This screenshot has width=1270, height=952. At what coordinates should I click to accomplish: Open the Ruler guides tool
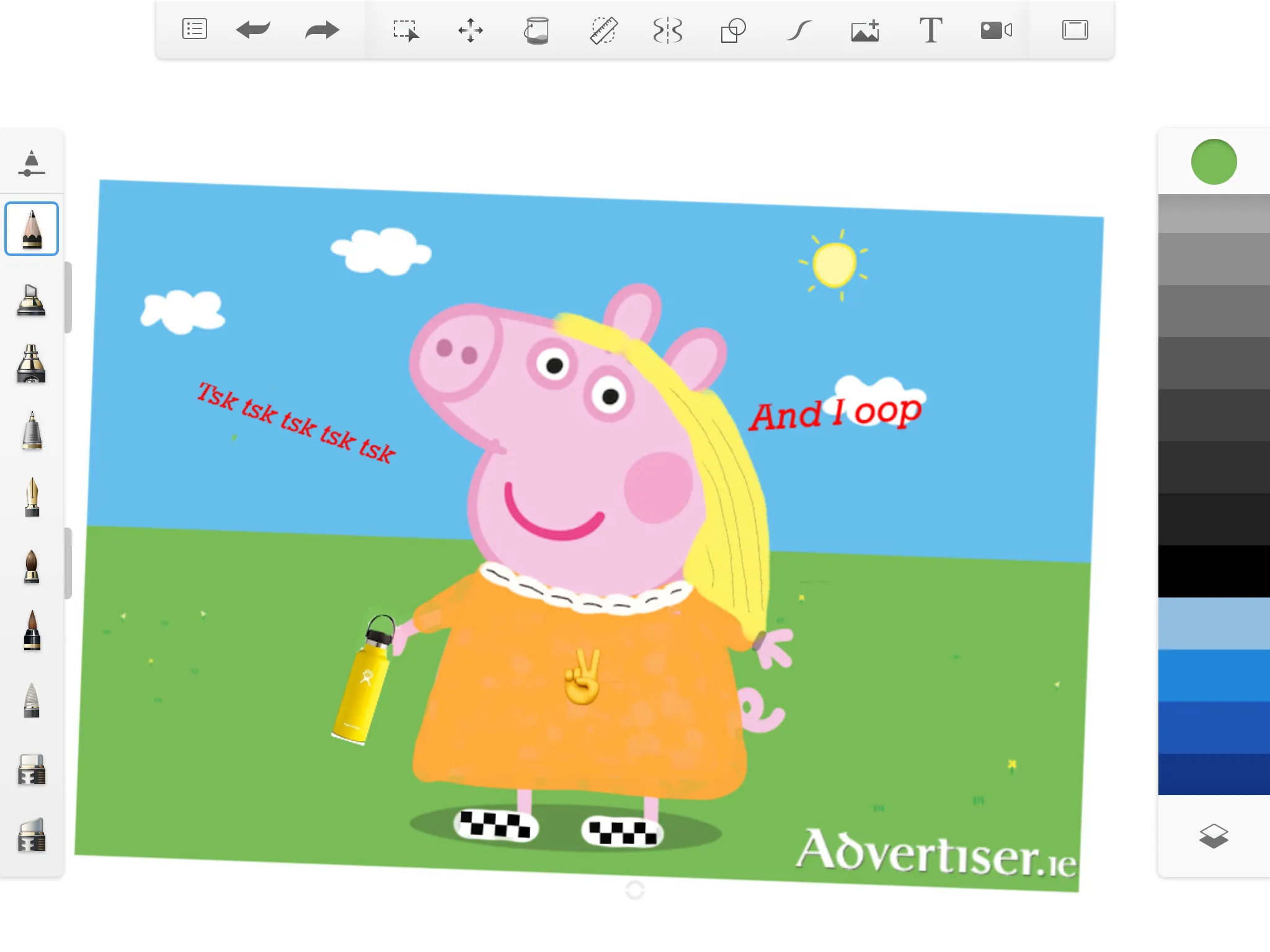pos(603,30)
